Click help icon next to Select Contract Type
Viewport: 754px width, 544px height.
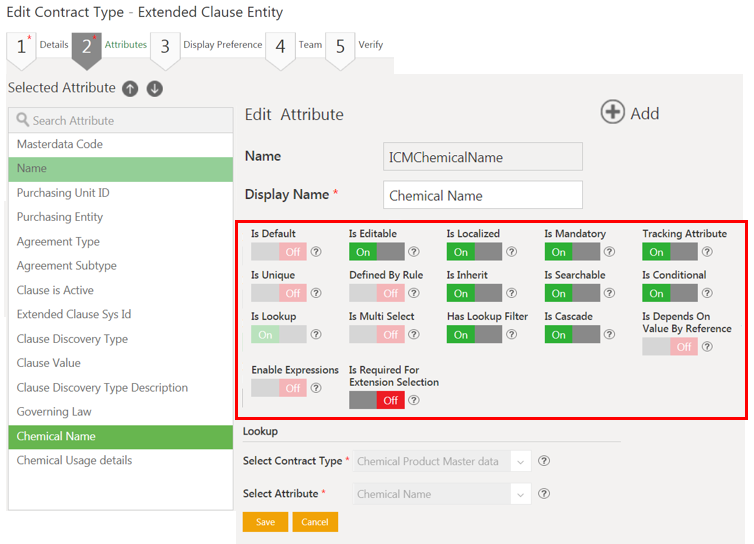click(x=544, y=461)
